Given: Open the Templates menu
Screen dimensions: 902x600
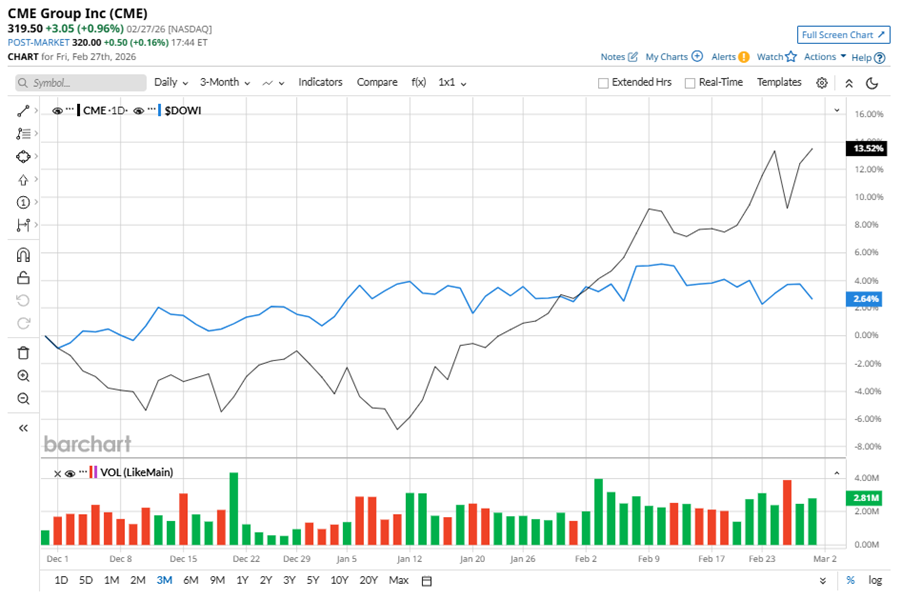Looking at the screenshot, I should pos(779,82).
